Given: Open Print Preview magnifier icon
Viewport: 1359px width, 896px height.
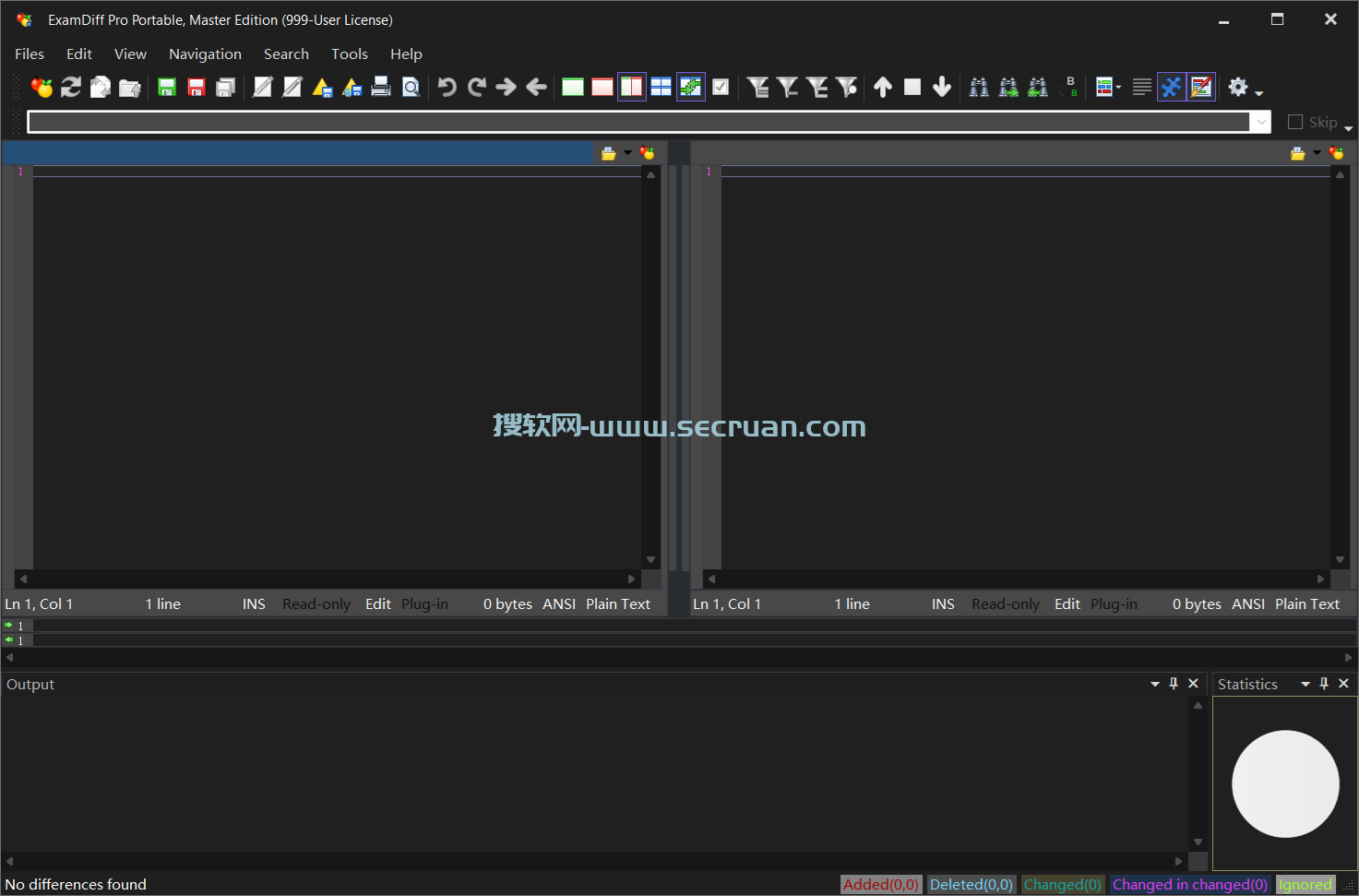Looking at the screenshot, I should [411, 87].
